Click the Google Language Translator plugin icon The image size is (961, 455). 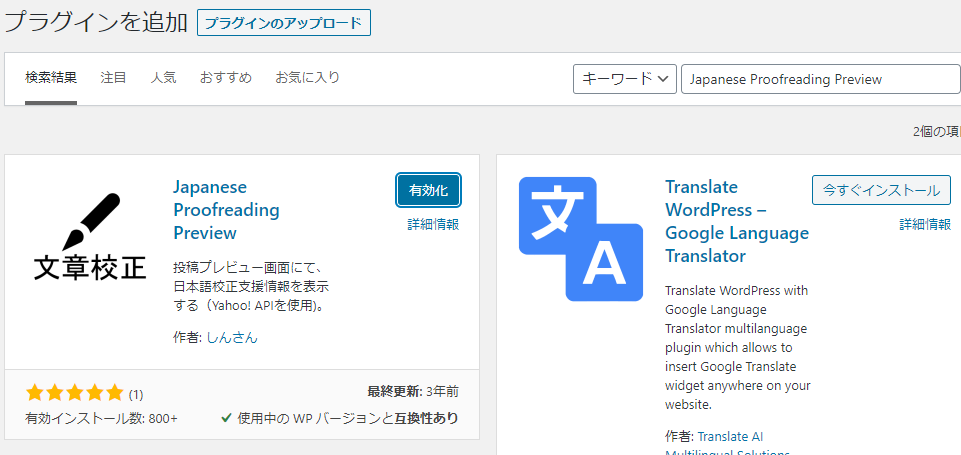[580, 239]
